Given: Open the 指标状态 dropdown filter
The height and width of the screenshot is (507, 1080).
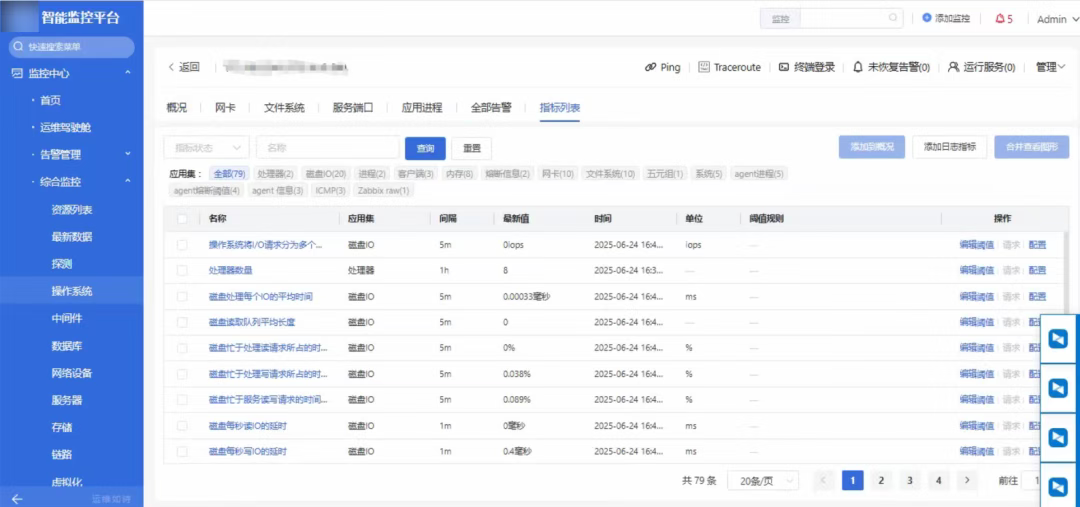Looking at the screenshot, I should (x=206, y=148).
